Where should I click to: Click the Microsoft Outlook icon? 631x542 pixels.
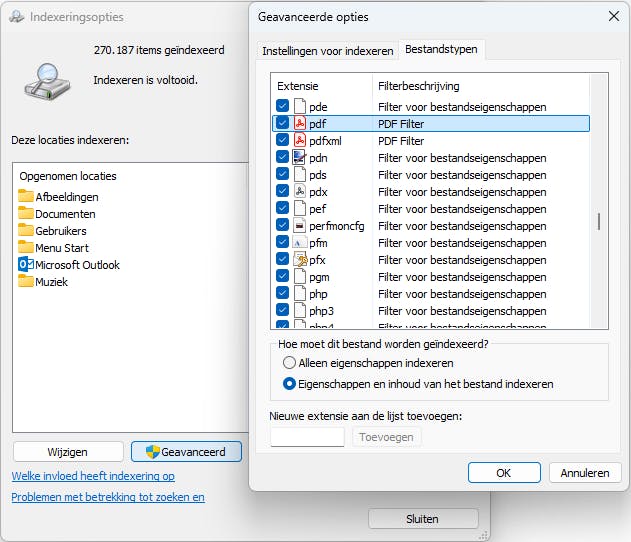pos(26,264)
